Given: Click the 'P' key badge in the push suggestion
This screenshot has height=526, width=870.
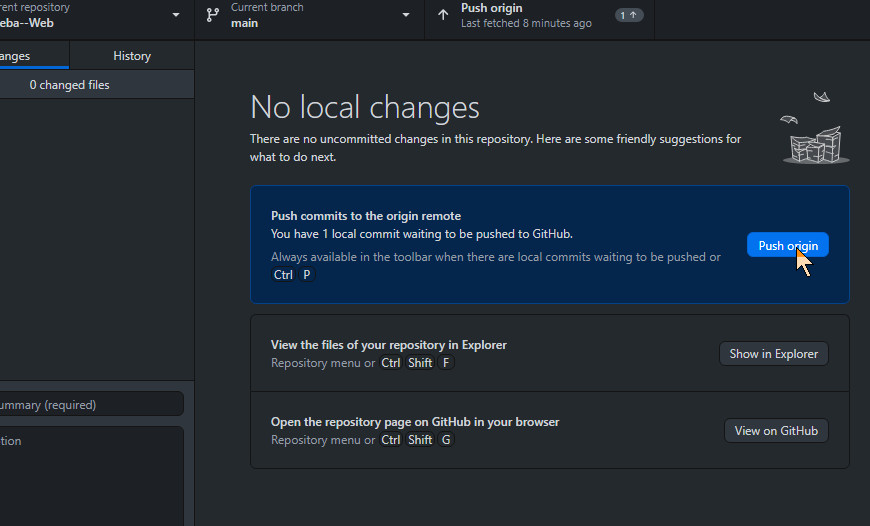Looking at the screenshot, I should click(x=306, y=274).
